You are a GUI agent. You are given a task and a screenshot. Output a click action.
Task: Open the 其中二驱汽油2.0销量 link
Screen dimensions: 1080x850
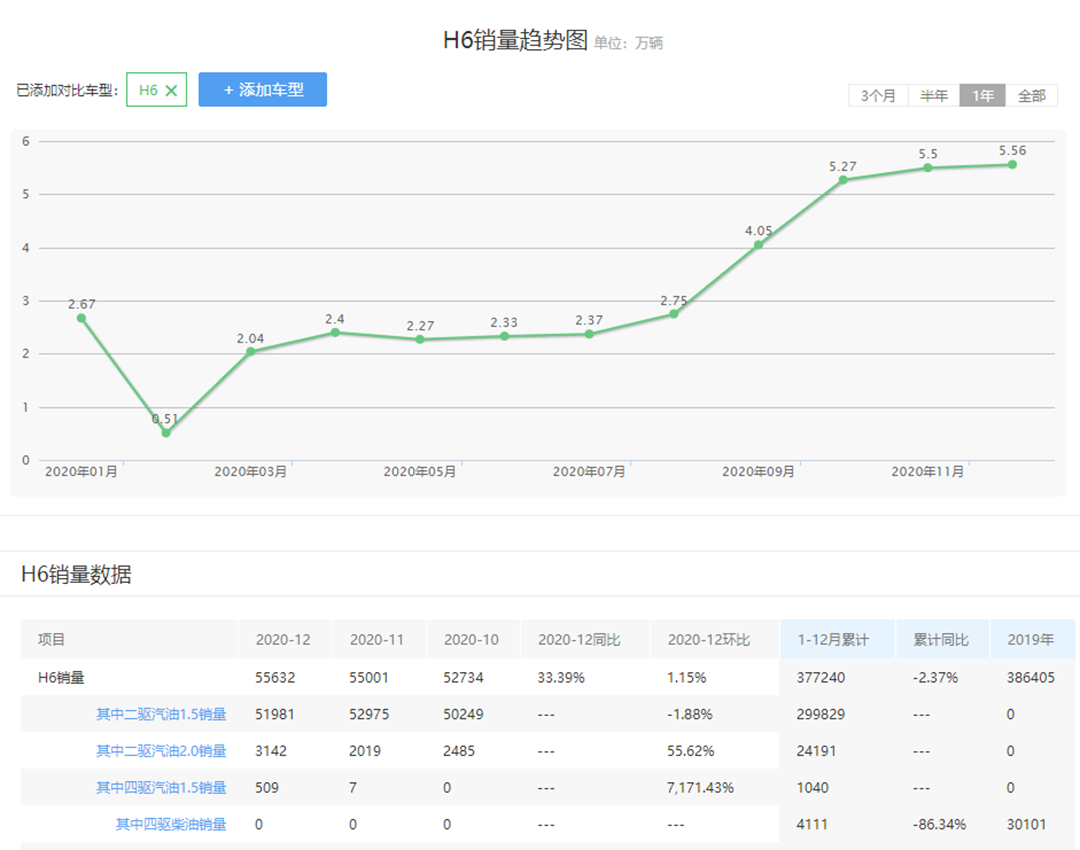pyautogui.click(x=161, y=751)
